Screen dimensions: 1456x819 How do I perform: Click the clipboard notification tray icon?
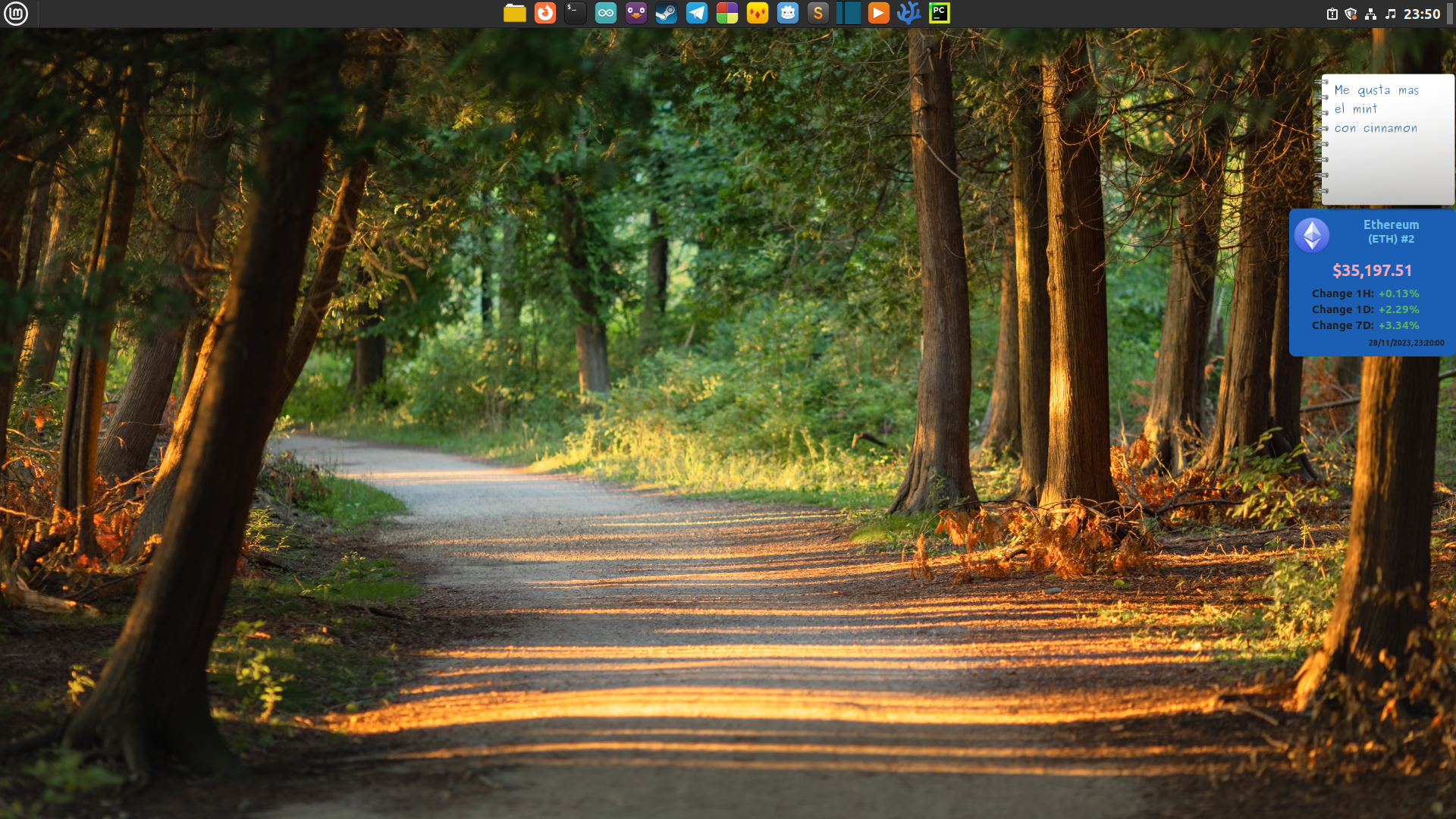[1332, 14]
